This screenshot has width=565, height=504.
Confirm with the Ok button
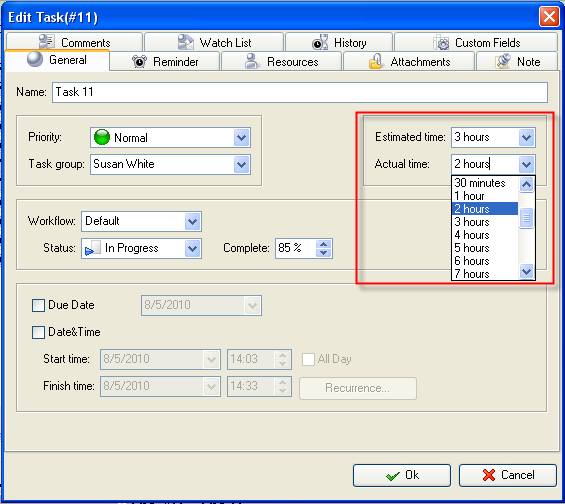[x=402, y=476]
